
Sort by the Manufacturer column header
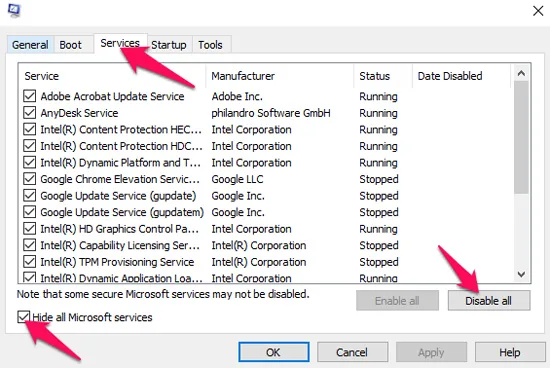pos(280,76)
